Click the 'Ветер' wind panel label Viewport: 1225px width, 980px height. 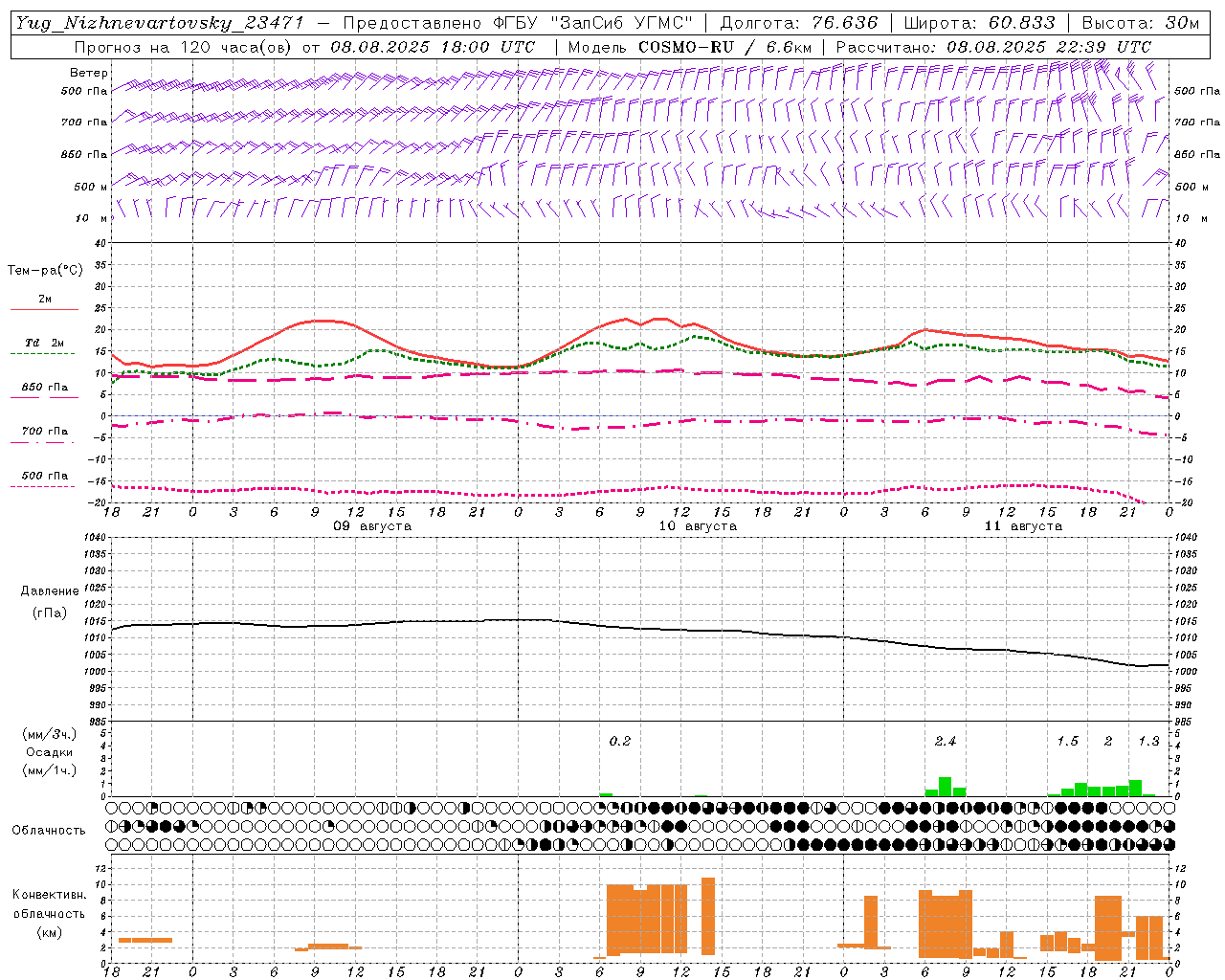point(89,73)
